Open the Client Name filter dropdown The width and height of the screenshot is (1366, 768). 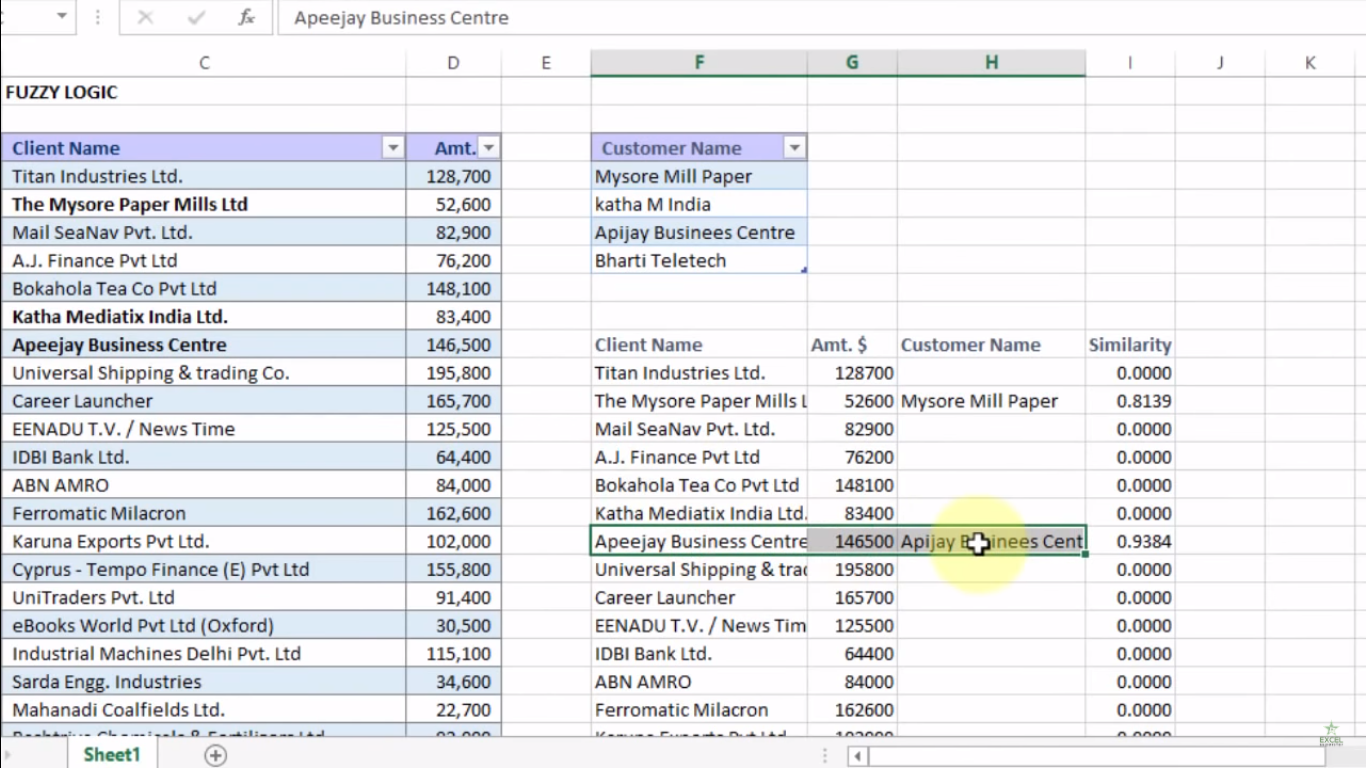tap(393, 148)
